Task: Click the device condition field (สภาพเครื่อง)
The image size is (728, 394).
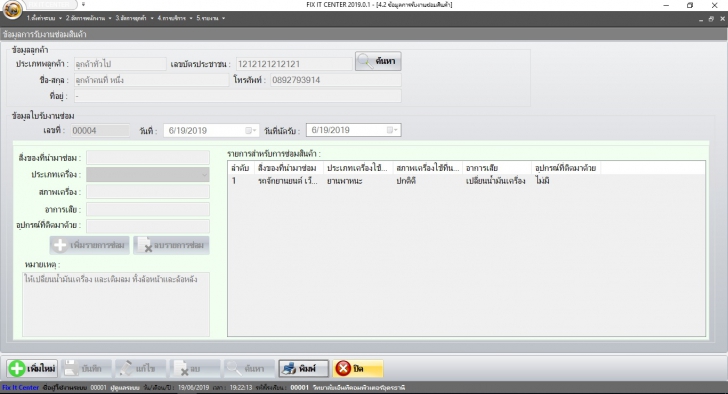Action: 148,192
